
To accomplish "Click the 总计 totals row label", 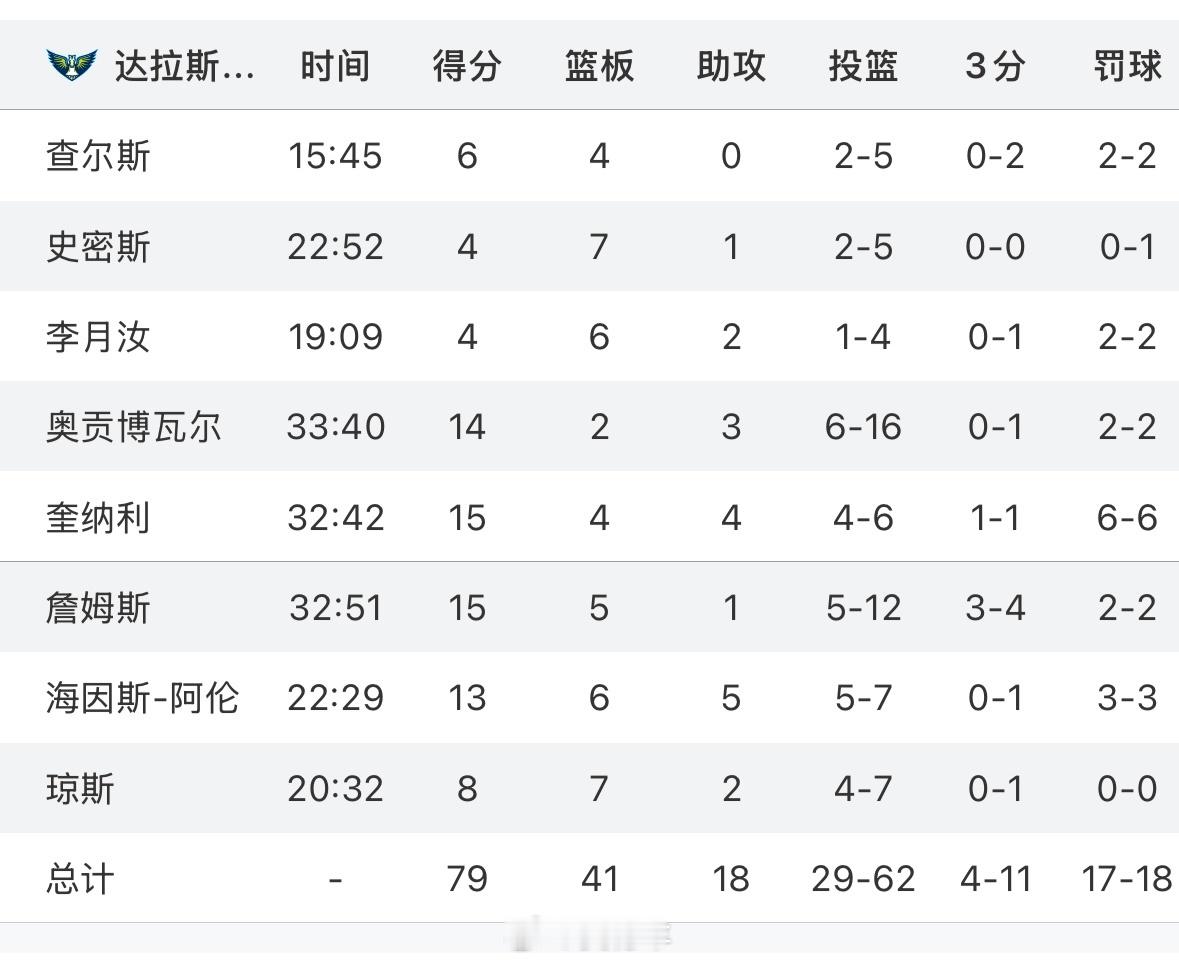I will pyautogui.click(x=80, y=879).
